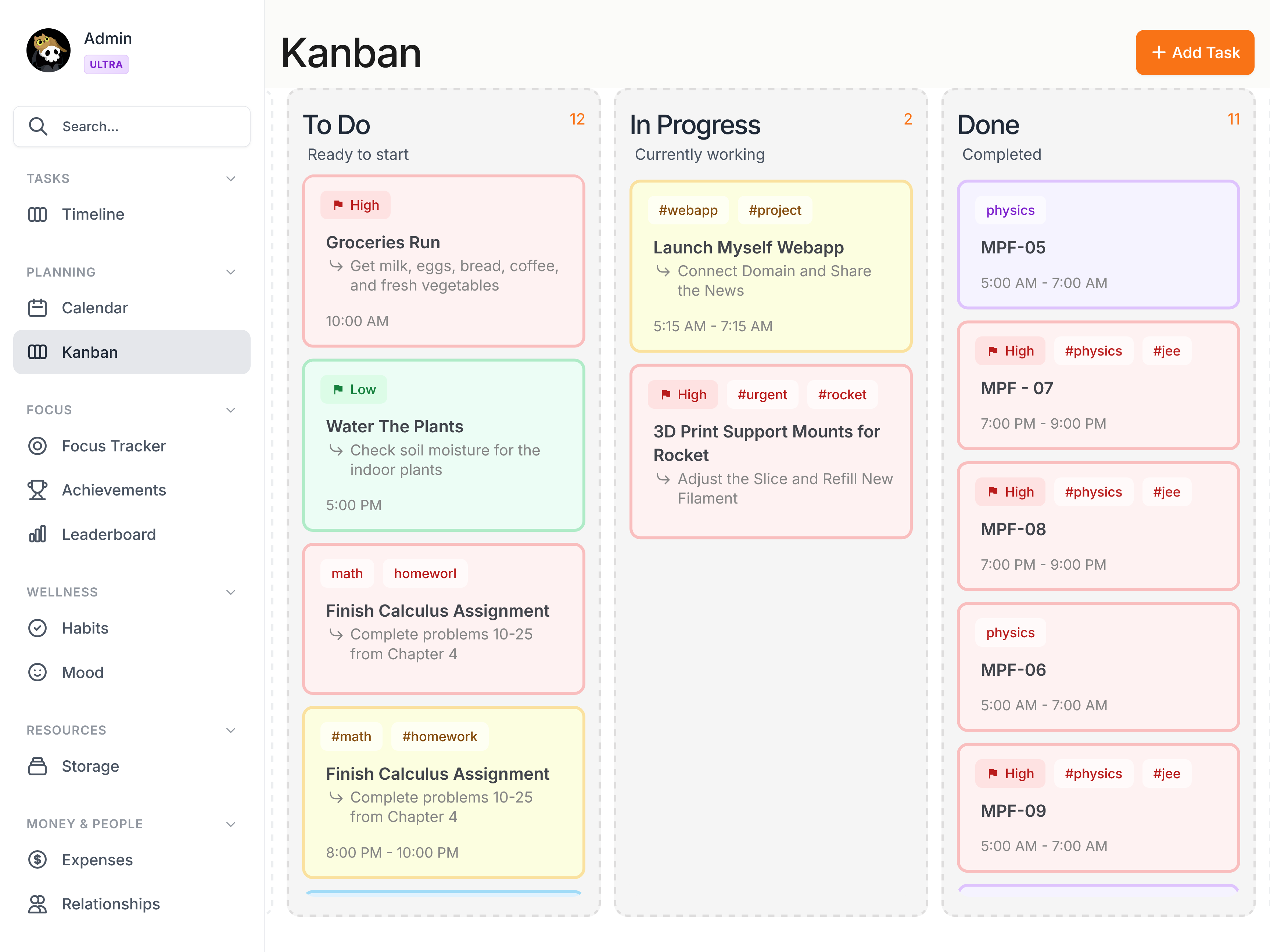Click the Relationships people icon
The height and width of the screenshot is (952, 1270).
(x=37, y=904)
